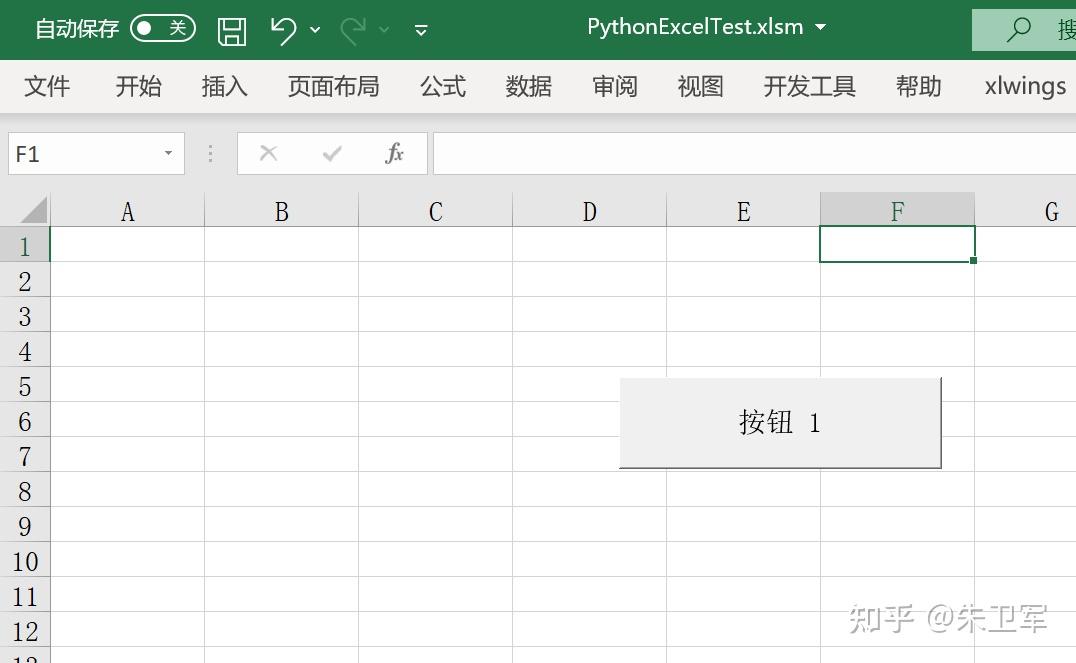Expand the Quick Access Toolbar customize menu
The width and height of the screenshot is (1076, 663).
click(421, 31)
